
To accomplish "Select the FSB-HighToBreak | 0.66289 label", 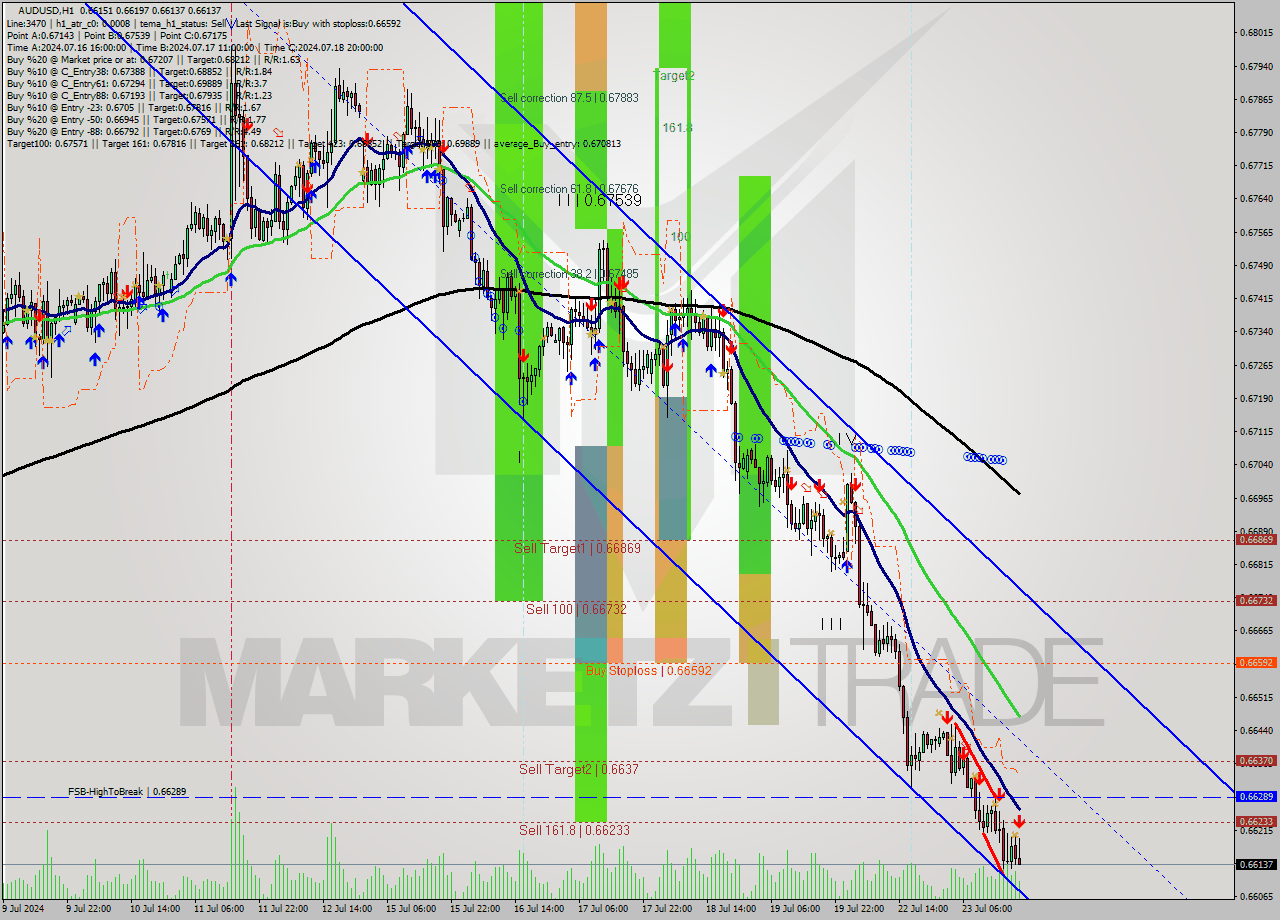I will click(127, 791).
